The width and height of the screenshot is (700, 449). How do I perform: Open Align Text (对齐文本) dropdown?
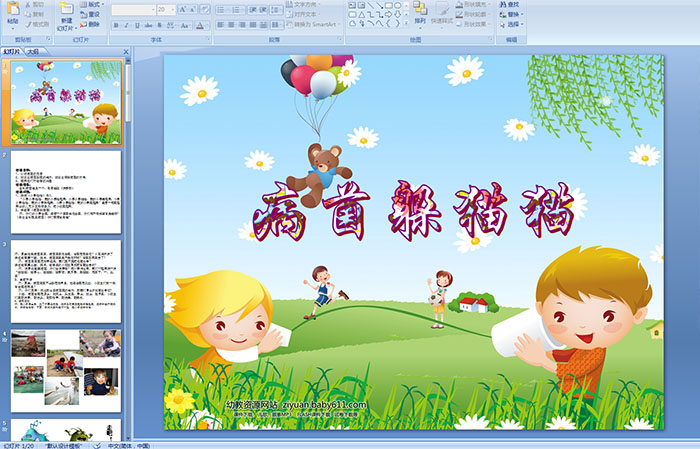point(303,14)
